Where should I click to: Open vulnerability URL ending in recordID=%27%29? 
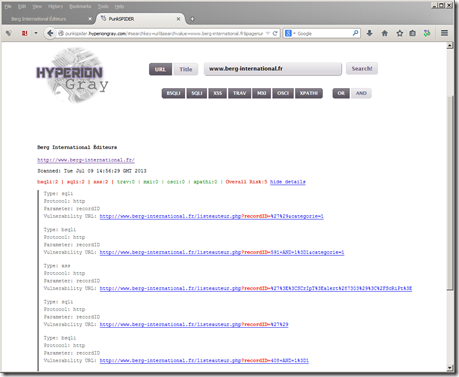pos(194,324)
